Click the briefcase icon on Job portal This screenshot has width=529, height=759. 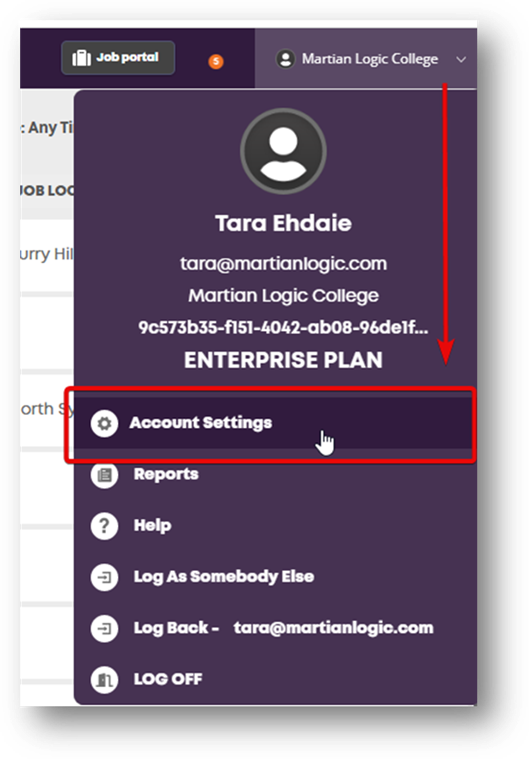tap(81, 58)
